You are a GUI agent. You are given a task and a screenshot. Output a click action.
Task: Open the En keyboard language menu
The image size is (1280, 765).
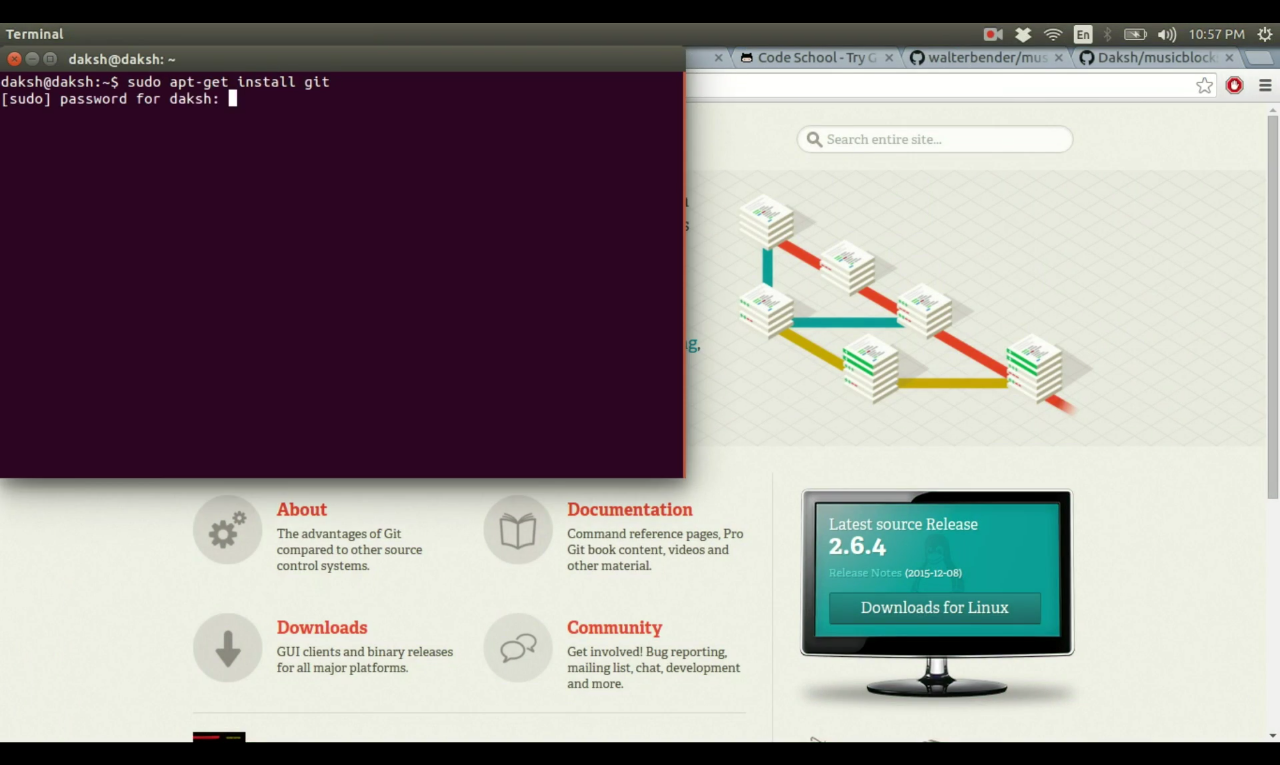tap(1083, 34)
